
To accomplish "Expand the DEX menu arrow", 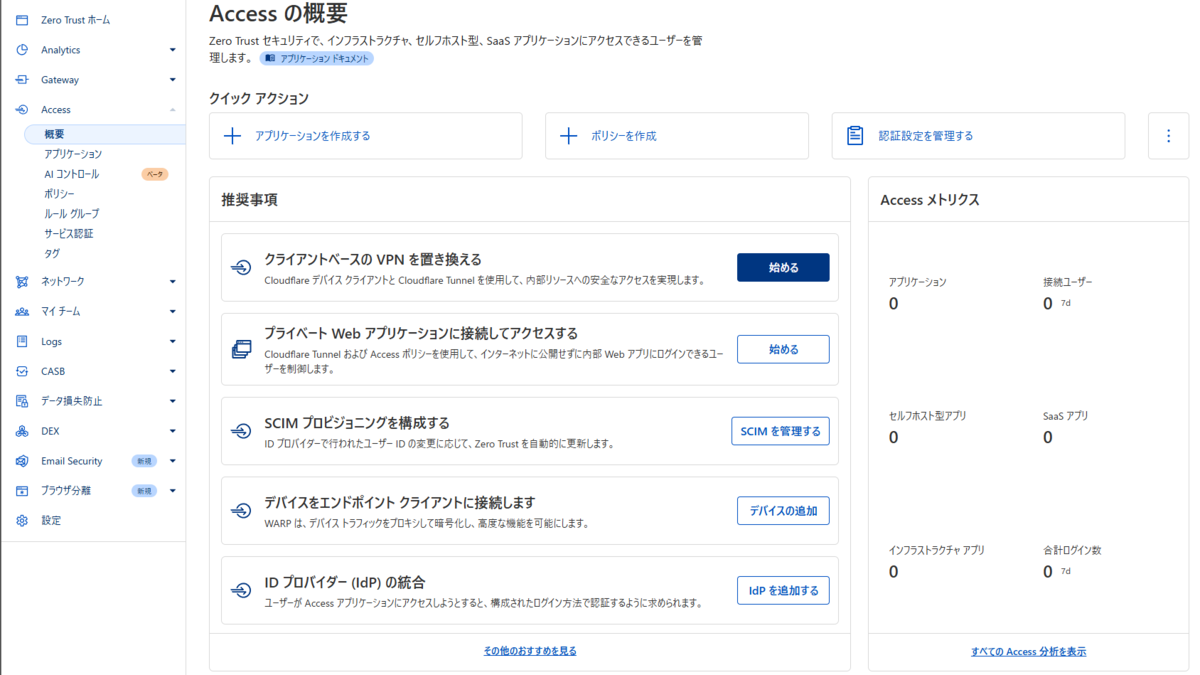I will (173, 431).
